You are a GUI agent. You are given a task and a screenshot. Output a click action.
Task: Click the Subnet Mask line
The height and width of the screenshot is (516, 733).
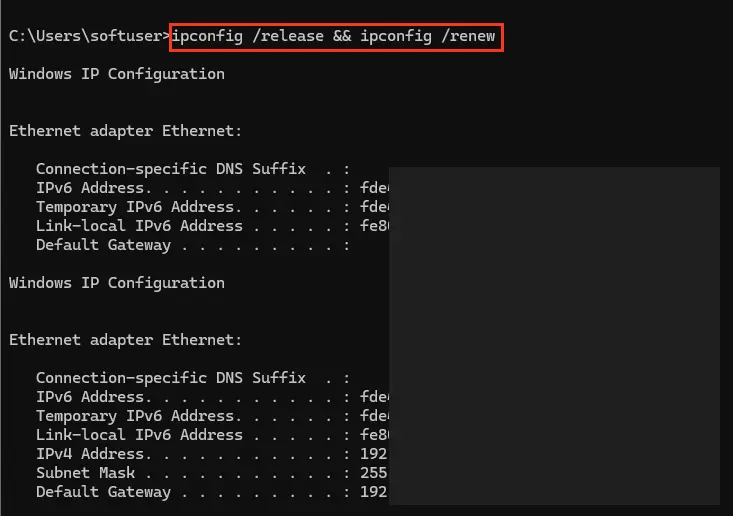(212, 473)
